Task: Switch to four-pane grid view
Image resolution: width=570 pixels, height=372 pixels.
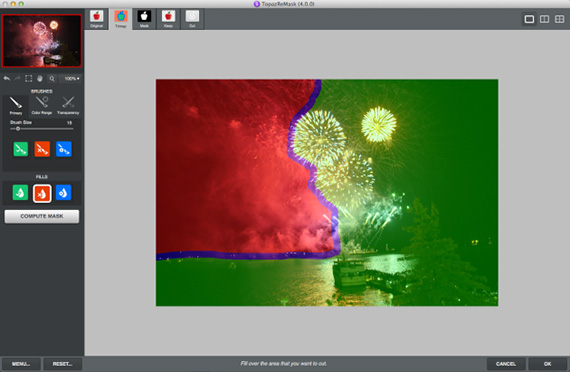Action: [559, 19]
